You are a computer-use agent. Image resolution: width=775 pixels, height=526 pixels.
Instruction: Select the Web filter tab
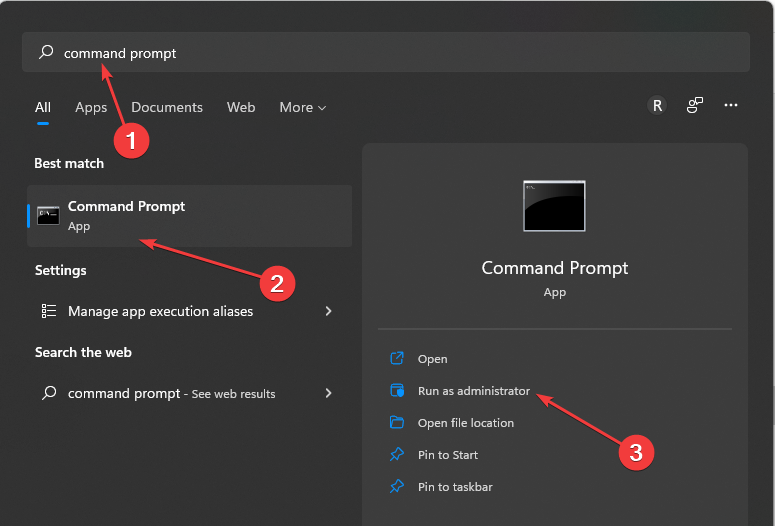[x=241, y=107]
